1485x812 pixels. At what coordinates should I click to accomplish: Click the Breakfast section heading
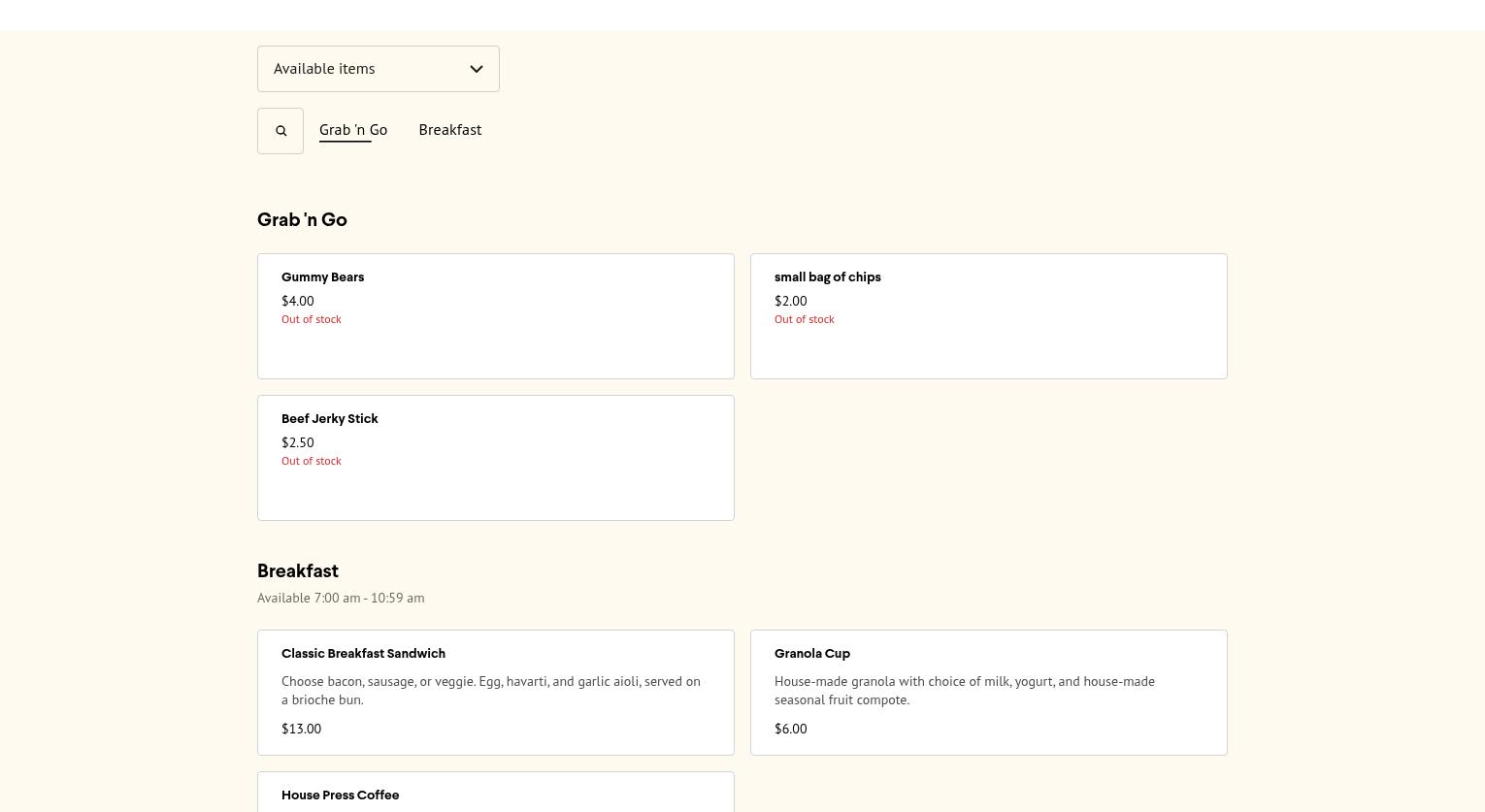coord(297,571)
